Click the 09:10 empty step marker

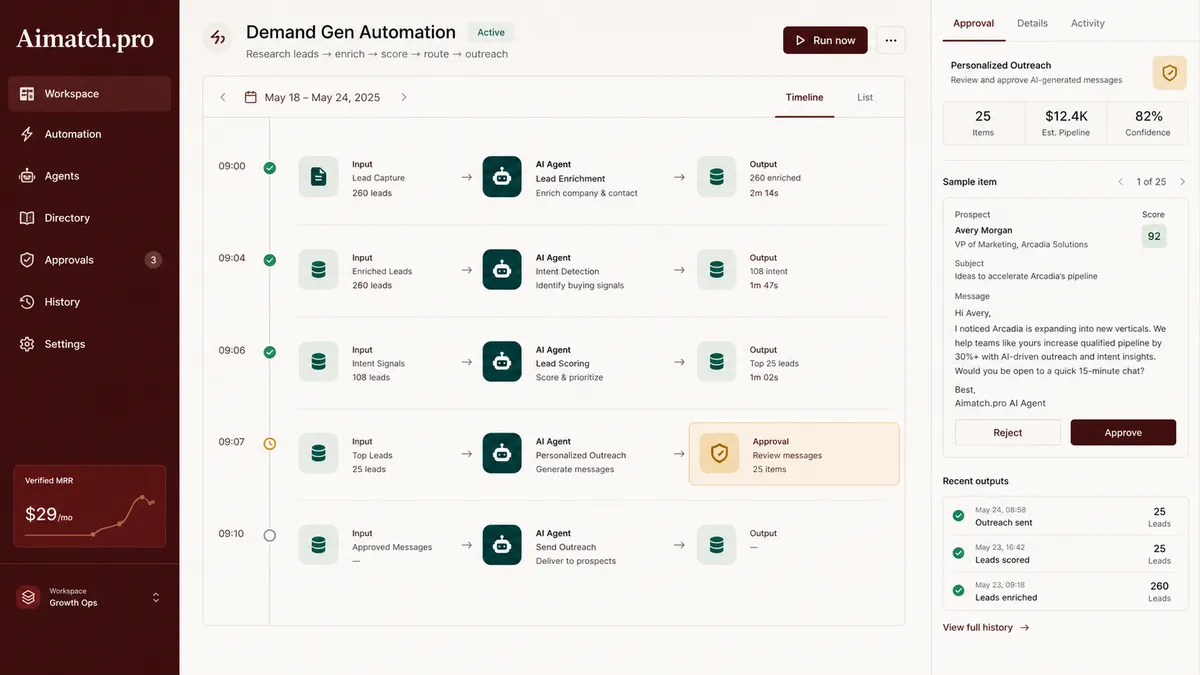(x=269, y=535)
